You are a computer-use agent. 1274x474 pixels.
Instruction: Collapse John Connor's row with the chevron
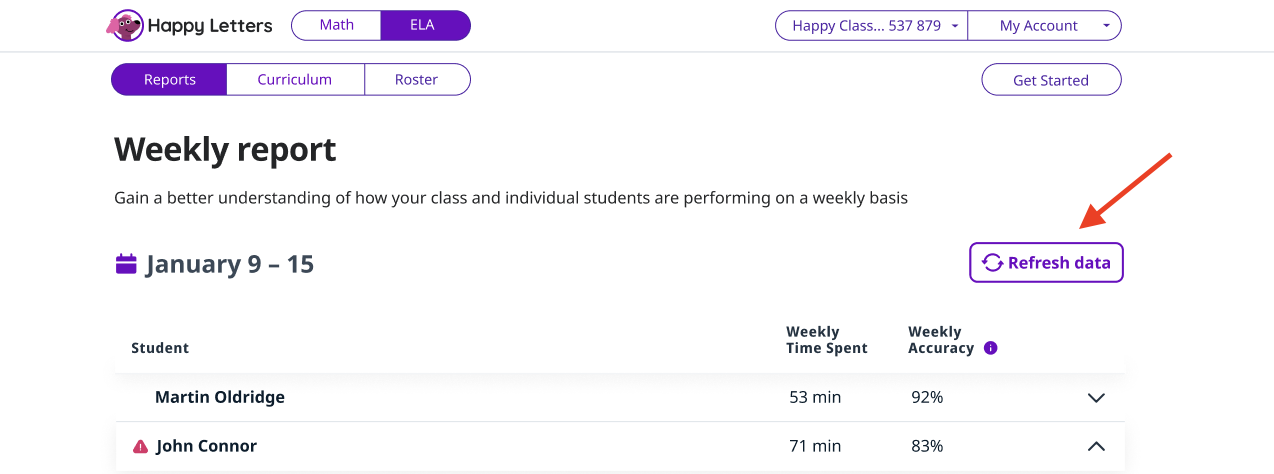coord(1096,446)
